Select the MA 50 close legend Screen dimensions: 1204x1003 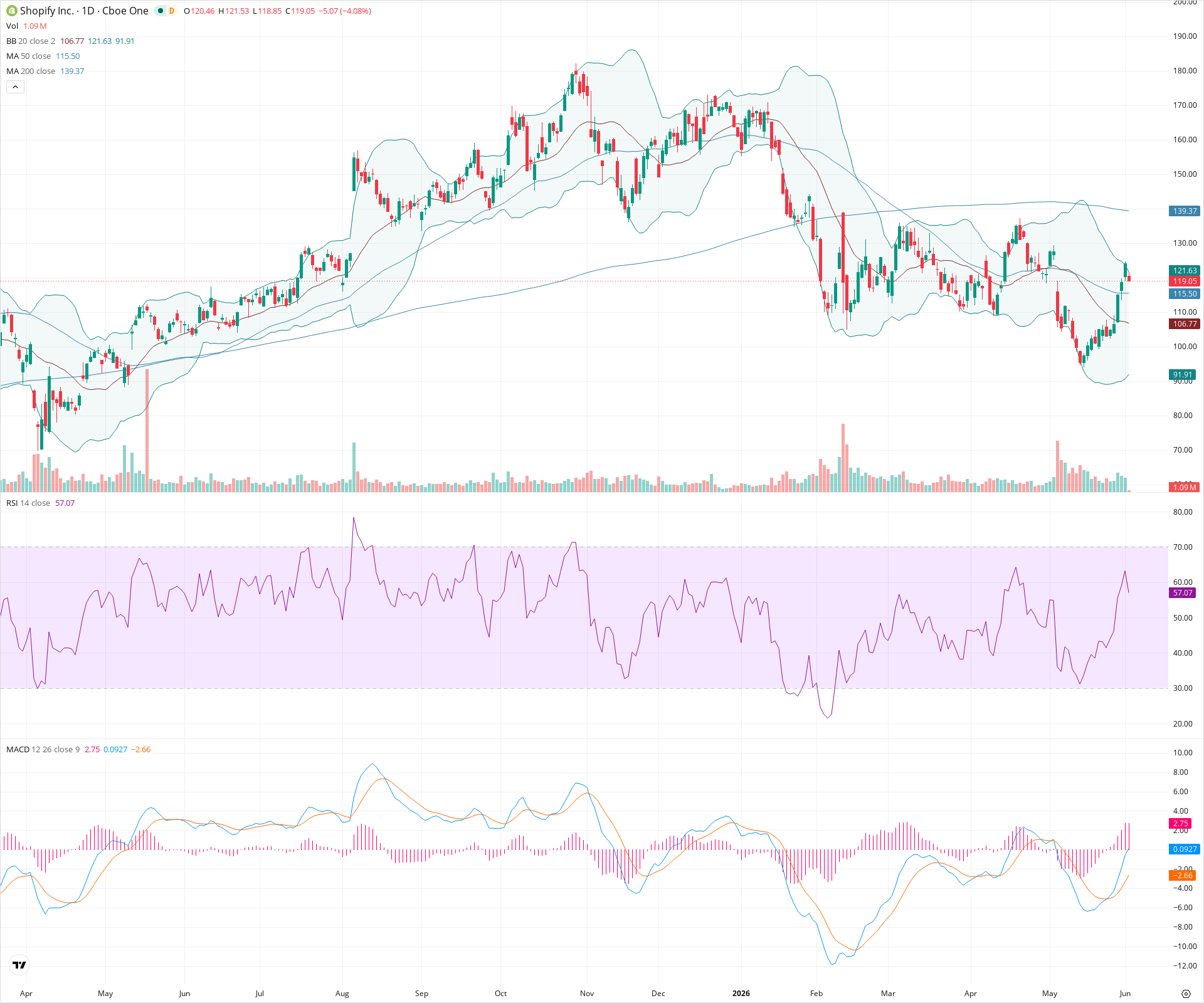tap(28, 56)
